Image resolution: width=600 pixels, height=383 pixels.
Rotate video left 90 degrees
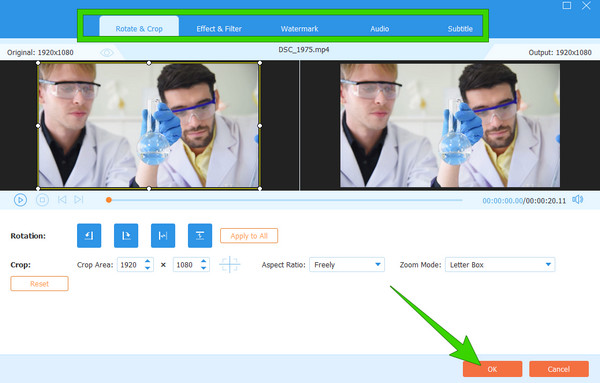coord(89,236)
